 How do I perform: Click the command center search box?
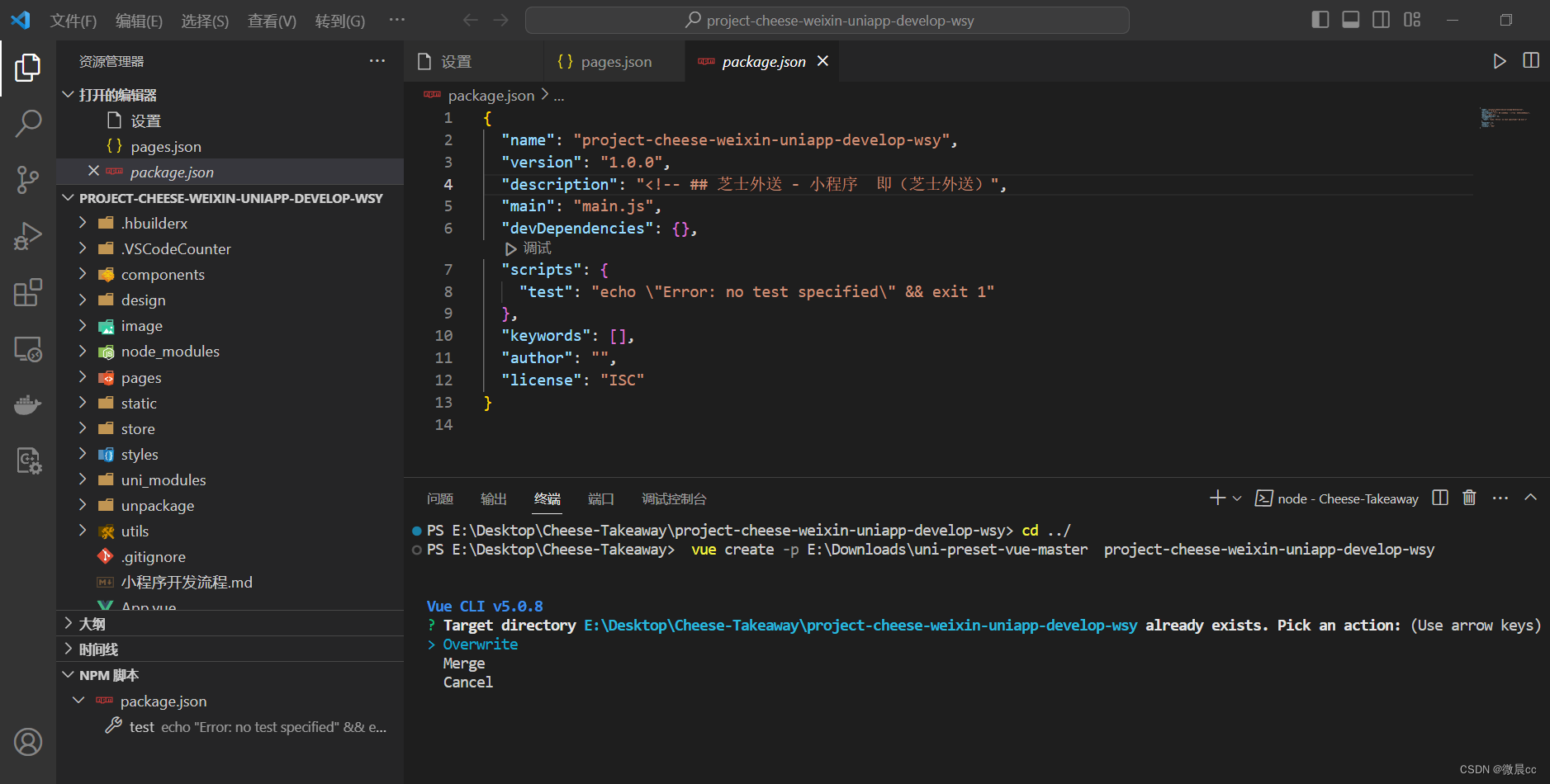pos(827,21)
